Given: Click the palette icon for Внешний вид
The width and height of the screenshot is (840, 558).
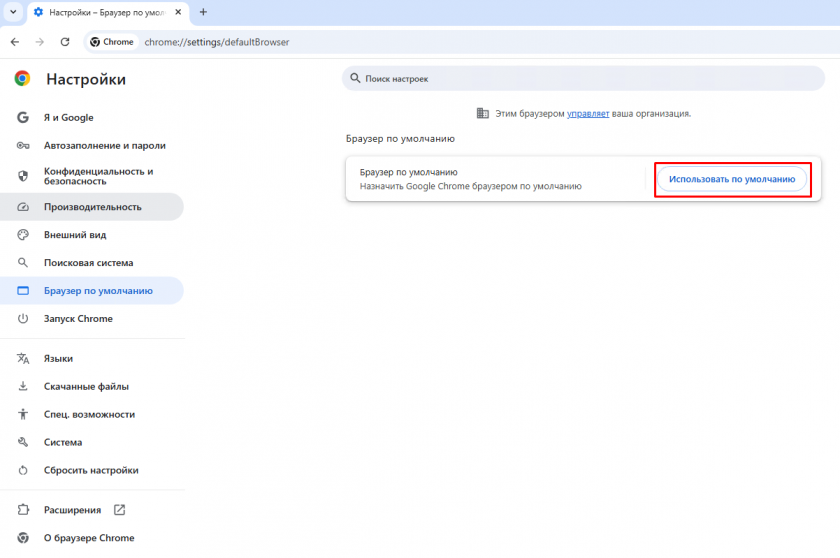Looking at the screenshot, I should pos(23,235).
